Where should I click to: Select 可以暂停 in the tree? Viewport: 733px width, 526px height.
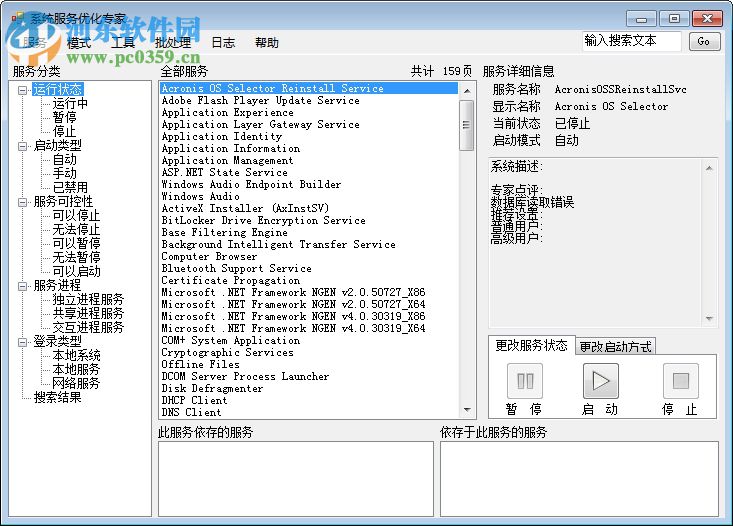click(76, 243)
